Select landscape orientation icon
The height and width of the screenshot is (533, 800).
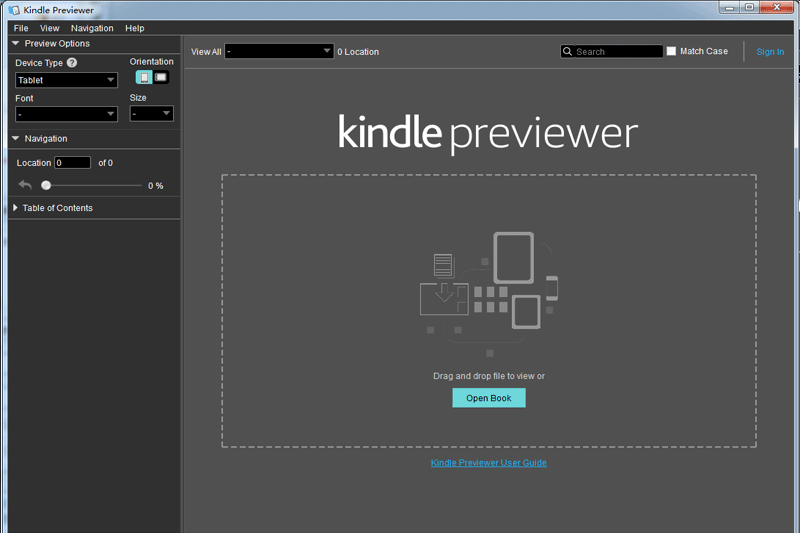click(x=161, y=78)
